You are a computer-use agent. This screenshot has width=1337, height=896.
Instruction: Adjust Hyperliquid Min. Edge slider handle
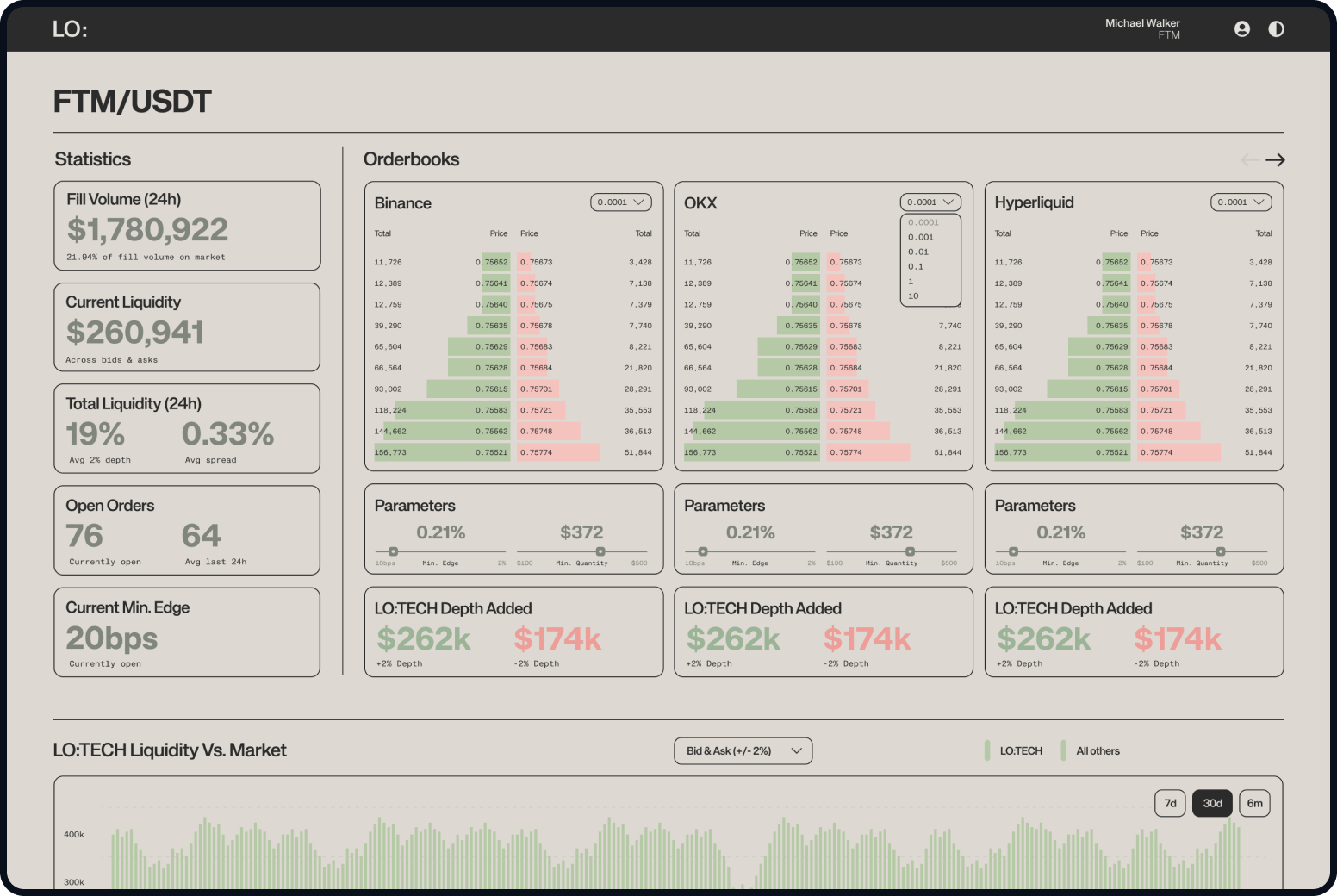point(1013,551)
